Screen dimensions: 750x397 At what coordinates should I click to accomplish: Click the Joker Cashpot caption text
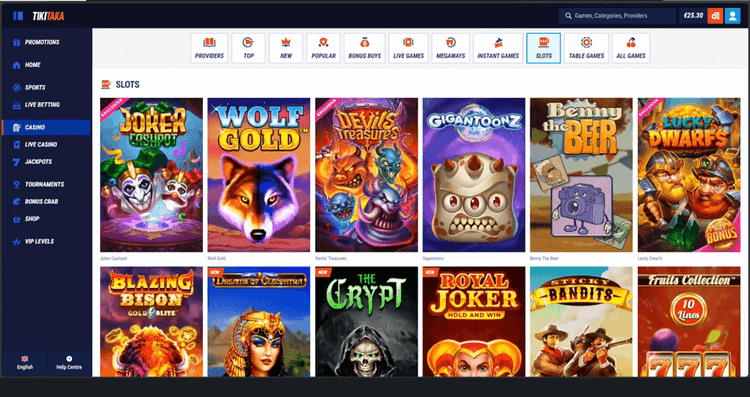click(x=113, y=258)
